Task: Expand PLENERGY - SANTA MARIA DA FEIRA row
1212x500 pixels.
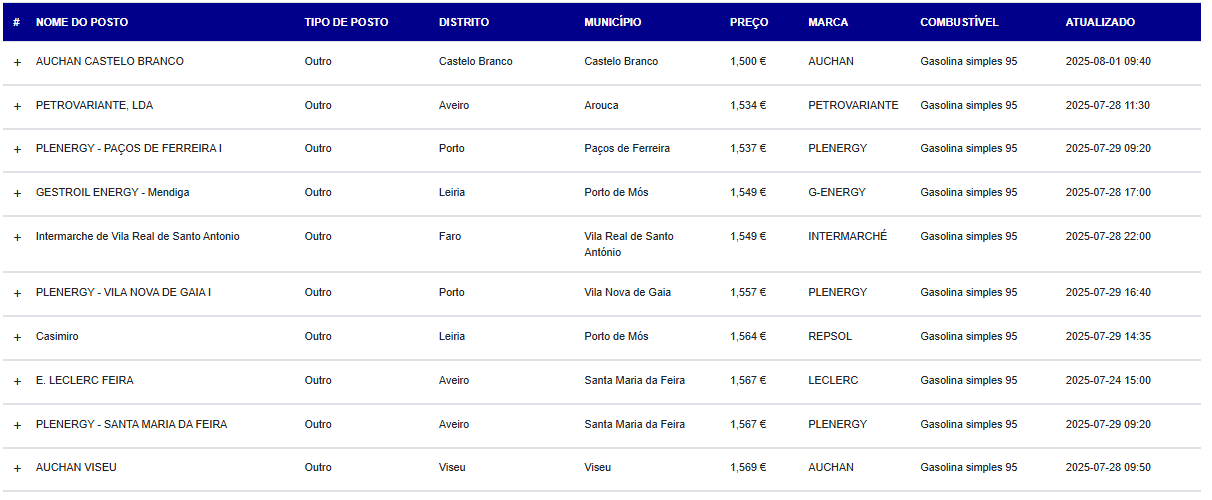Action: pos(16,425)
